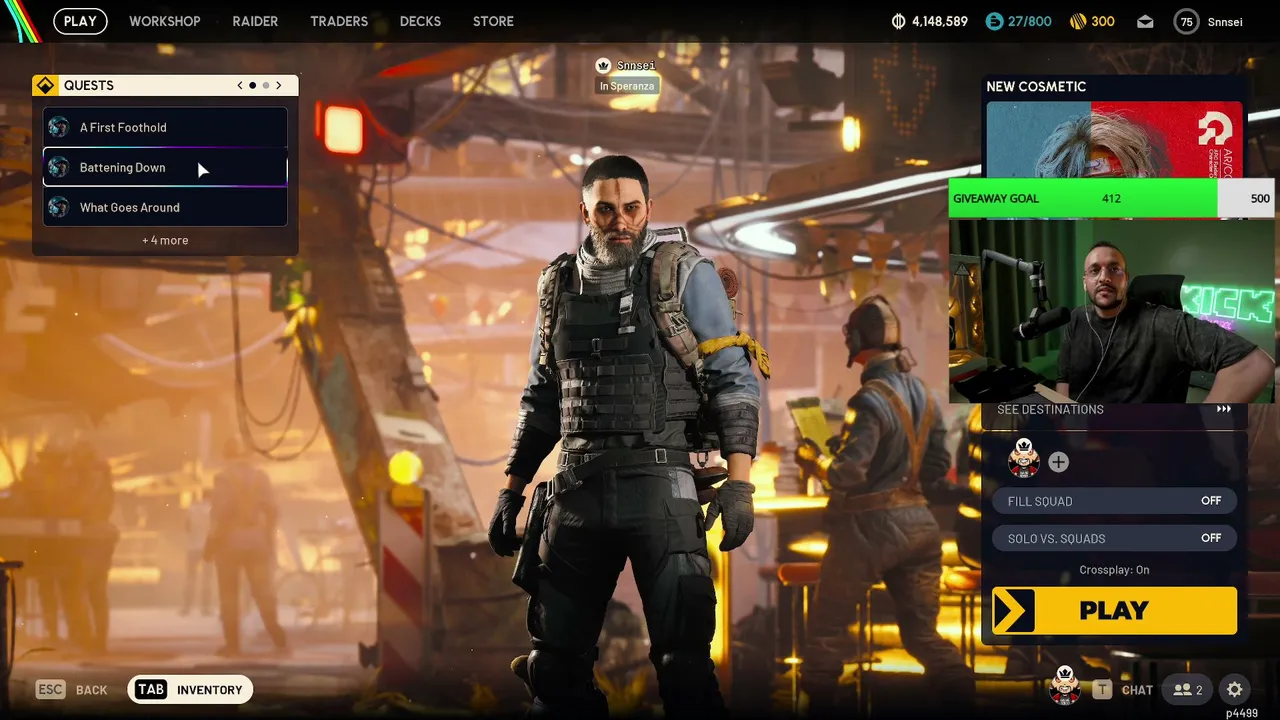Expand the "+ 4 more" quests list
This screenshot has height=720, width=1280.
(x=165, y=240)
